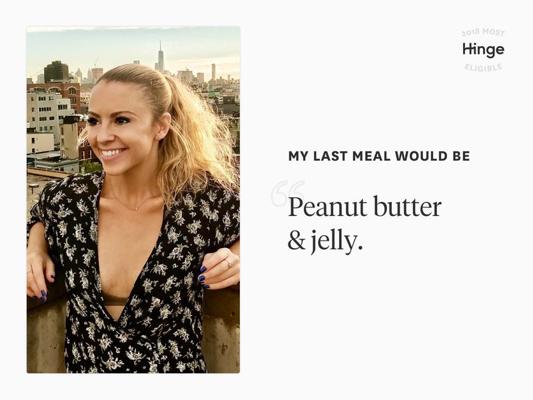Viewport: 533px width, 400px height.
Task: Click the white apartment building at left
Action: pyautogui.click(x=48, y=114)
